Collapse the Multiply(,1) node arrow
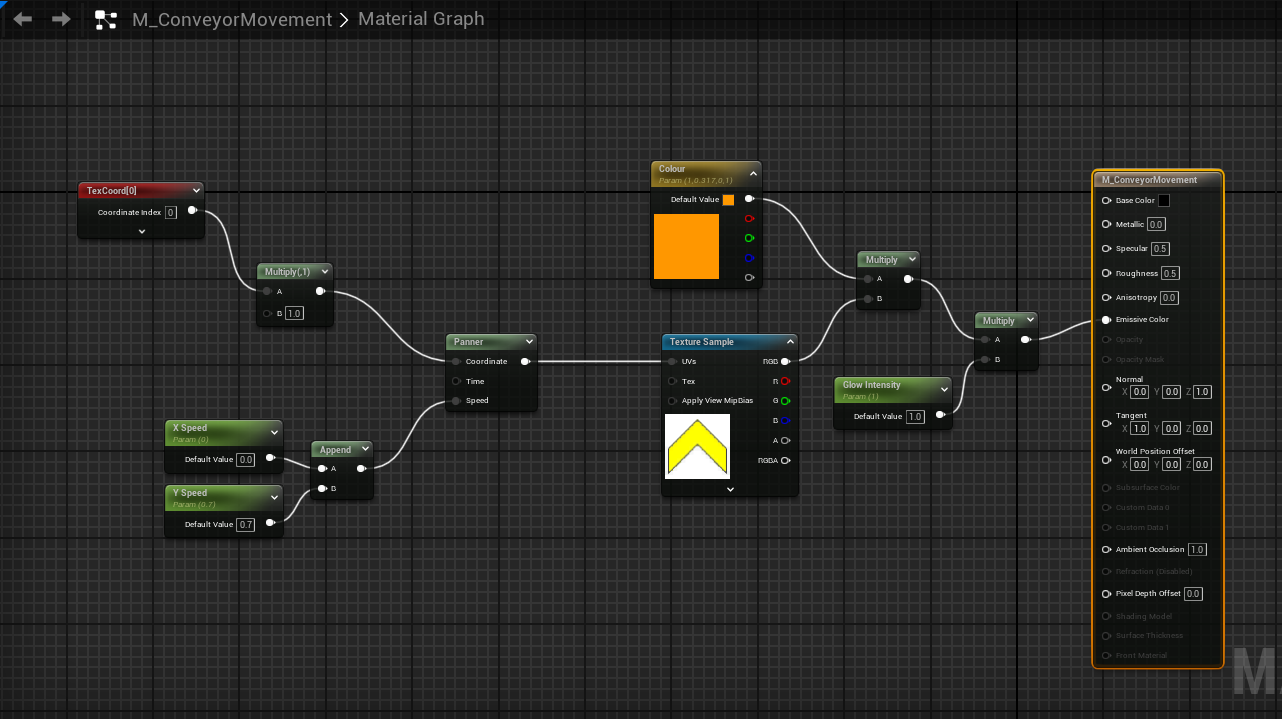The width and height of the screenshot is (1282, 719). (323, 271)
